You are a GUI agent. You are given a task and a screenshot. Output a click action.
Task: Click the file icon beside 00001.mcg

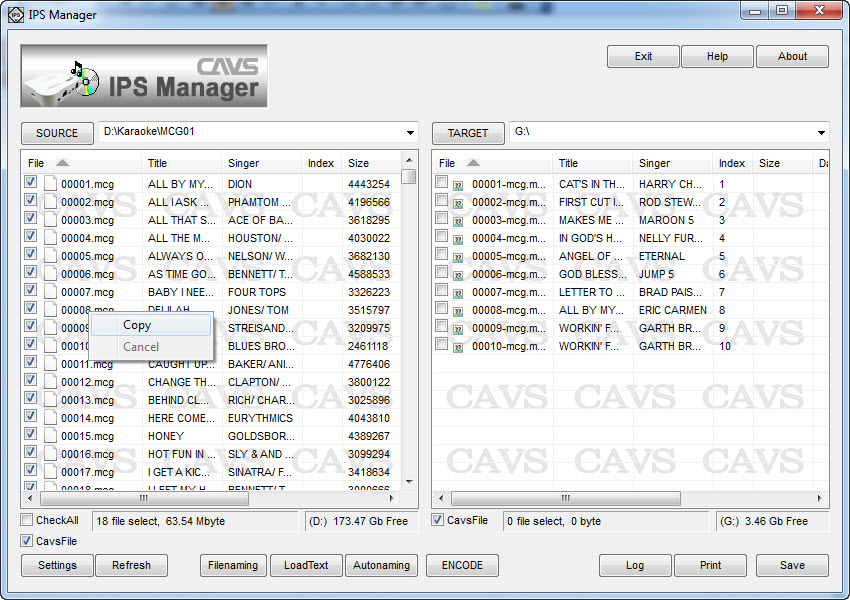pos(50,184)
